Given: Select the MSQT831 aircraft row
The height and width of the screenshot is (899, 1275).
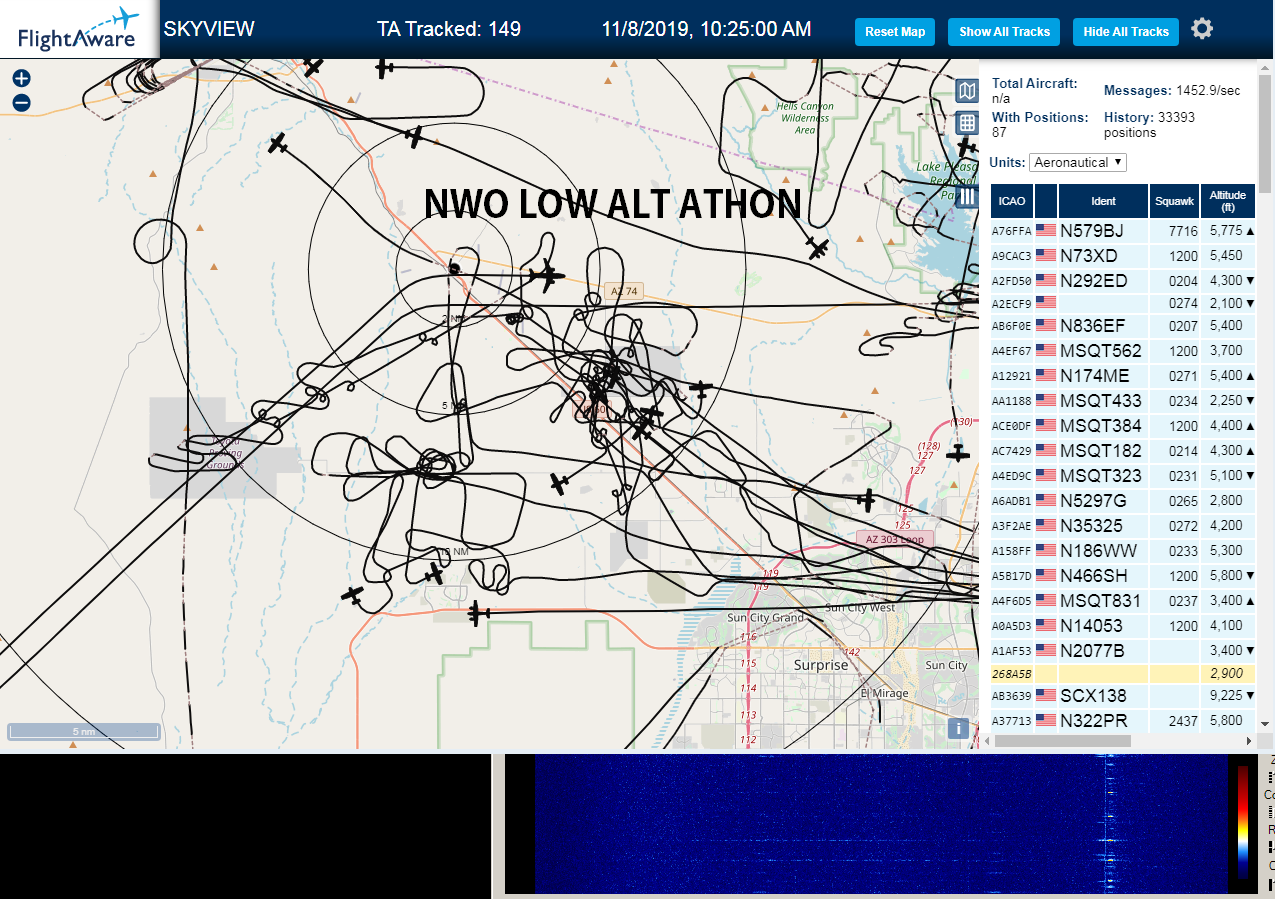Looking at the screenshot, I should [1123, 601].
